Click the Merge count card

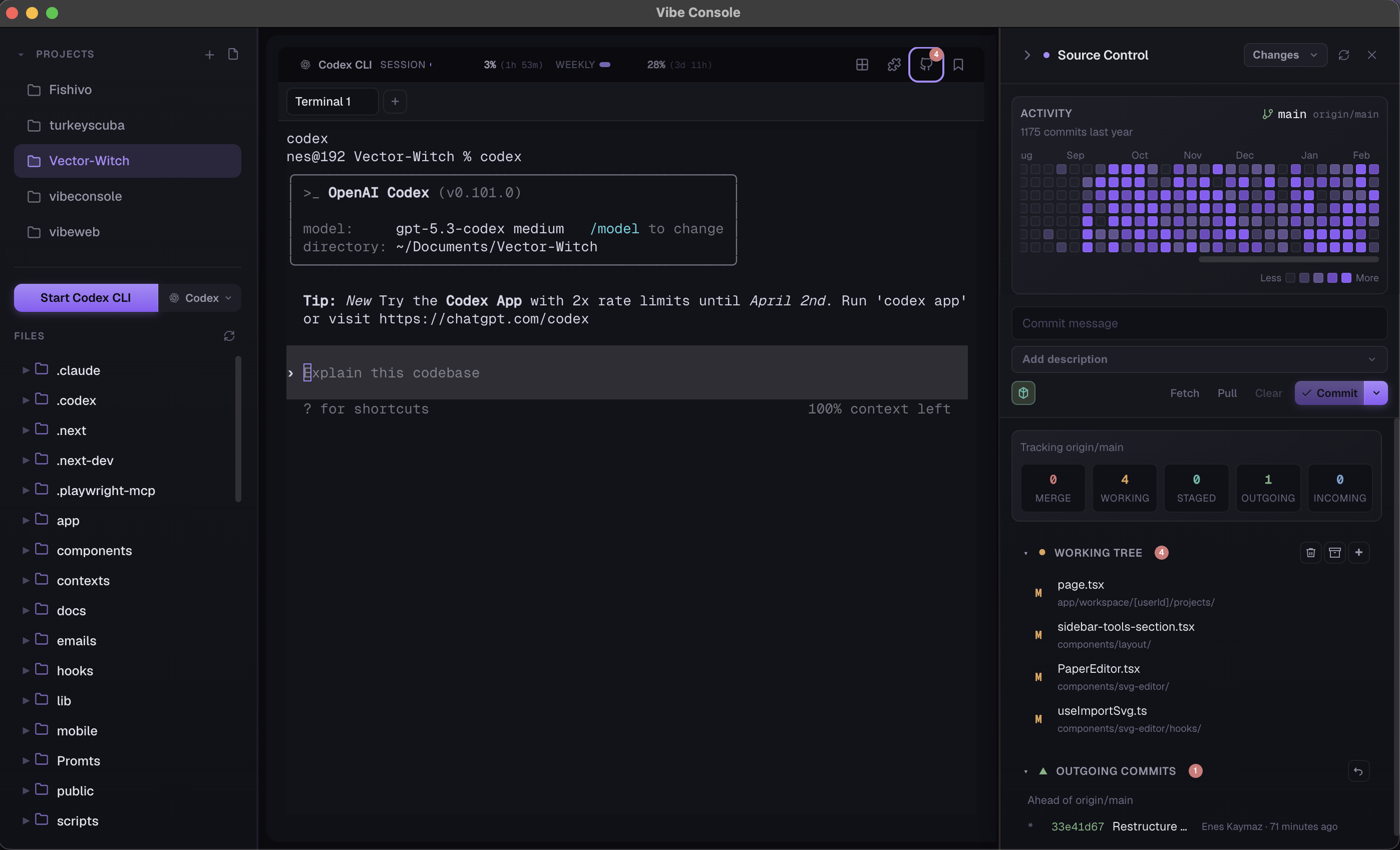click(1053, 488)
